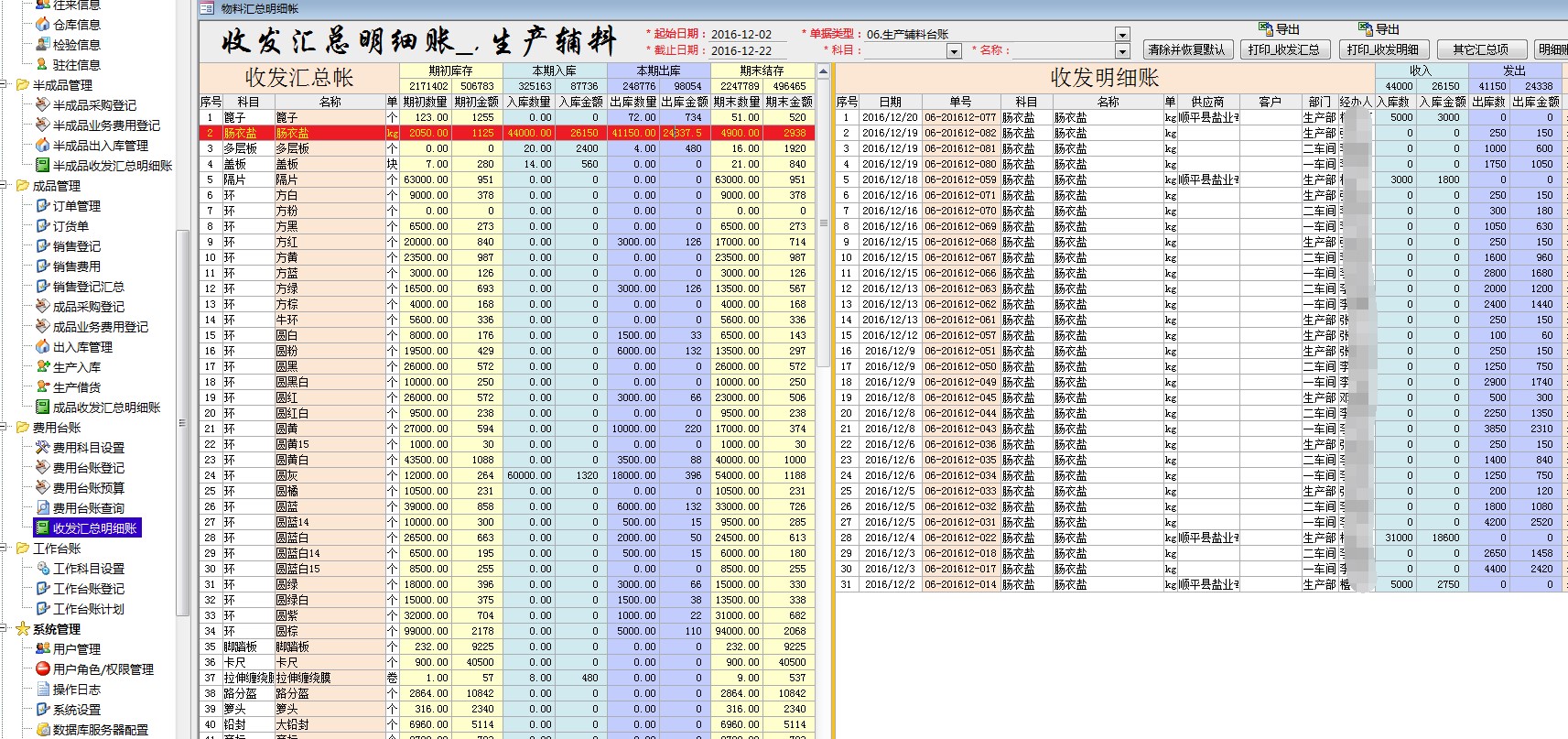Open 数据库服务器配置 tree item
The height and width of the screenshot is (739, 1568).
pyautogui.click(x=100, y=730)
